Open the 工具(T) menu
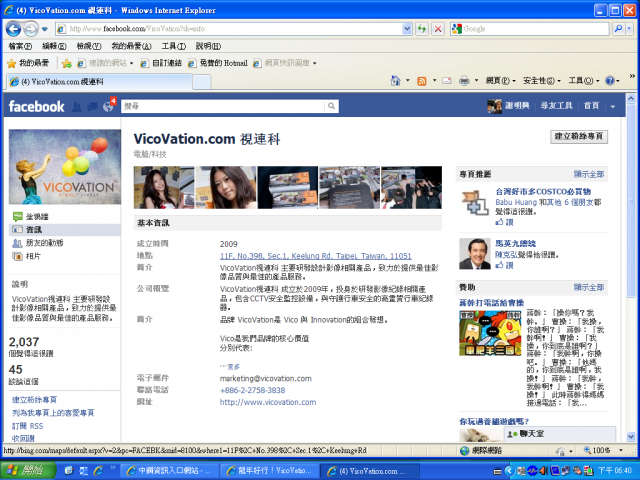The image size is (640, 480). pyautogui.click(x=173, y=46)
